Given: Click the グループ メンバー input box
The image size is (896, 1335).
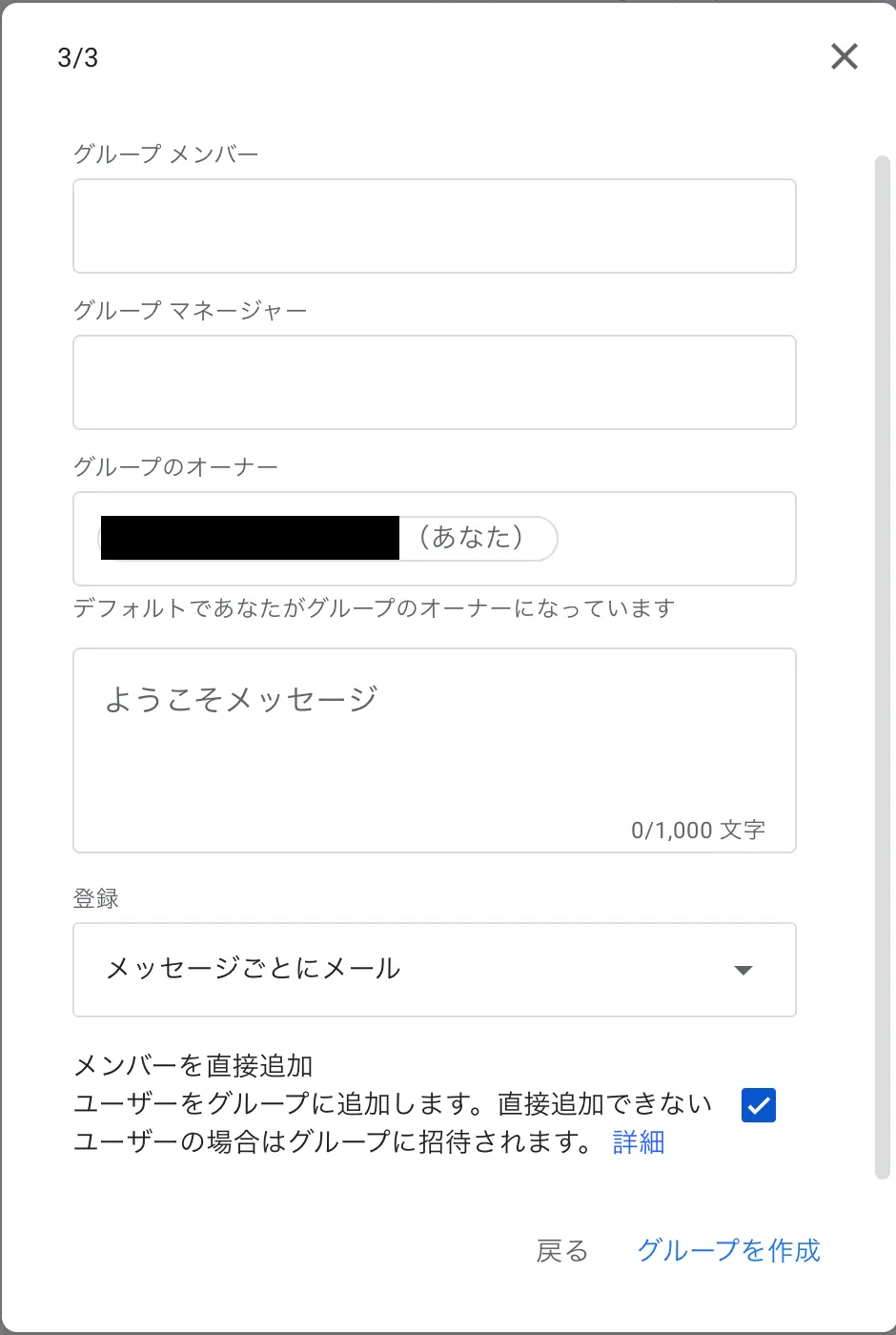Looking at the screenshot, I should [x=435, y=226].
